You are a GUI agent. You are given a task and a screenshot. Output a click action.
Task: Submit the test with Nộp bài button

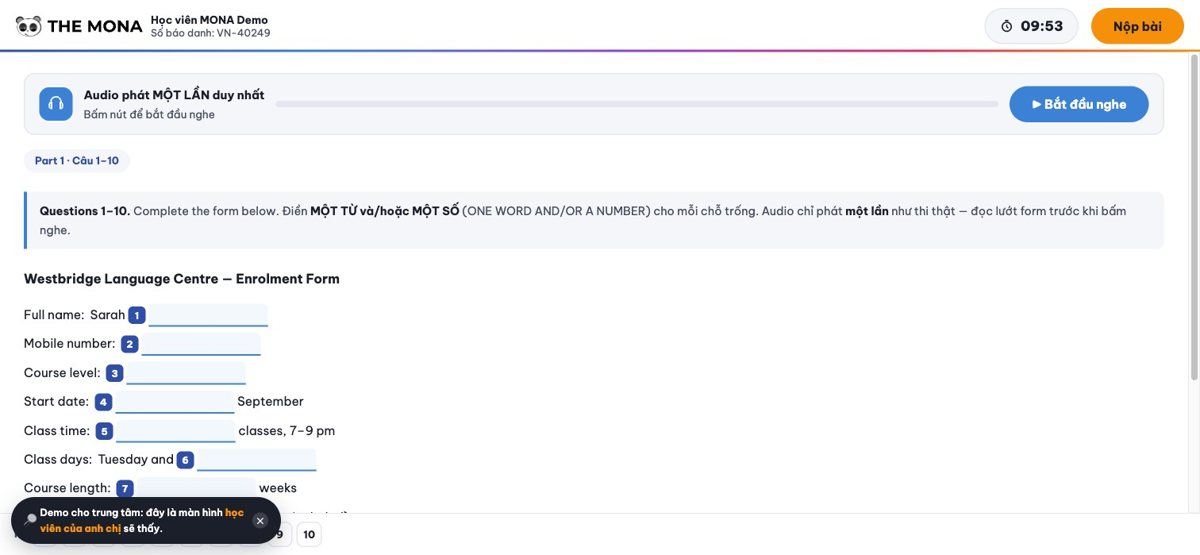[1137, 26]
